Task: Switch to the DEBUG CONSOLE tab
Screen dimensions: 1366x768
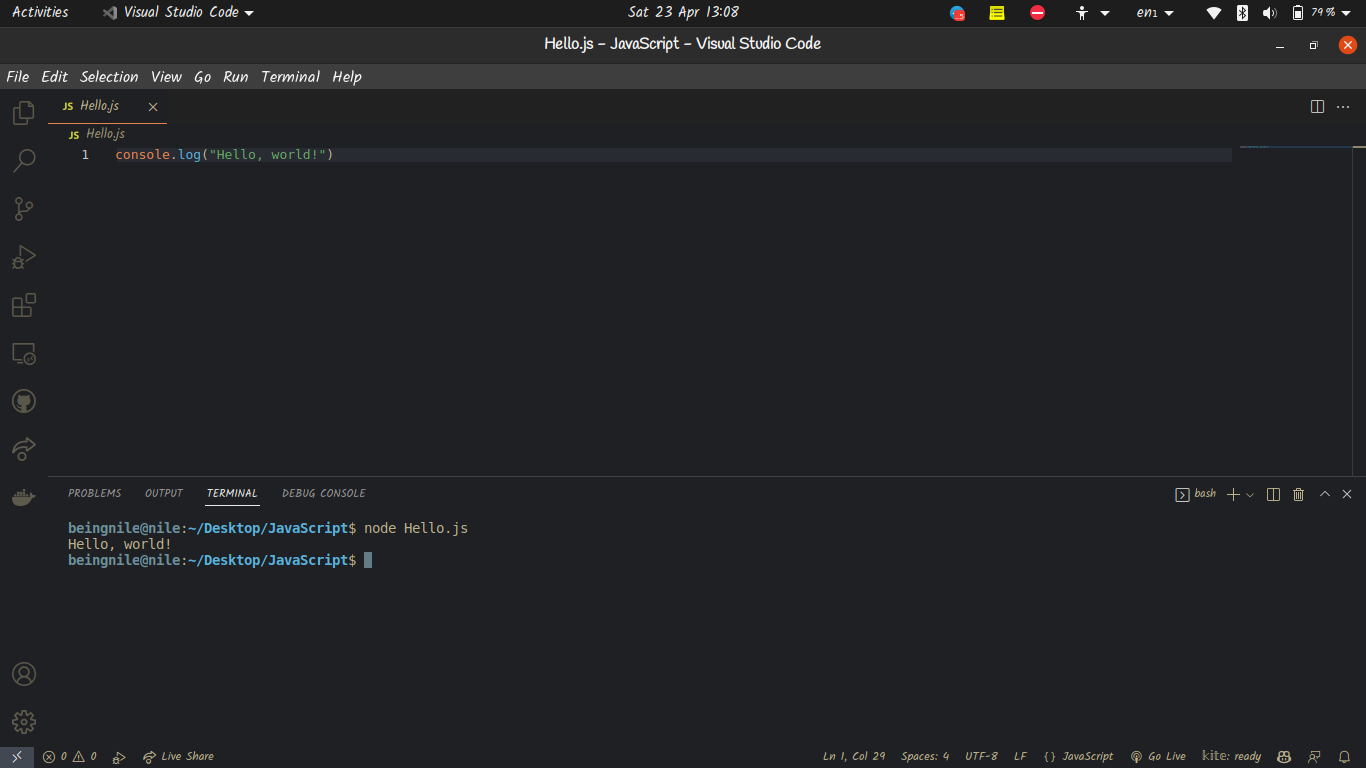Action: click(324, 494)
